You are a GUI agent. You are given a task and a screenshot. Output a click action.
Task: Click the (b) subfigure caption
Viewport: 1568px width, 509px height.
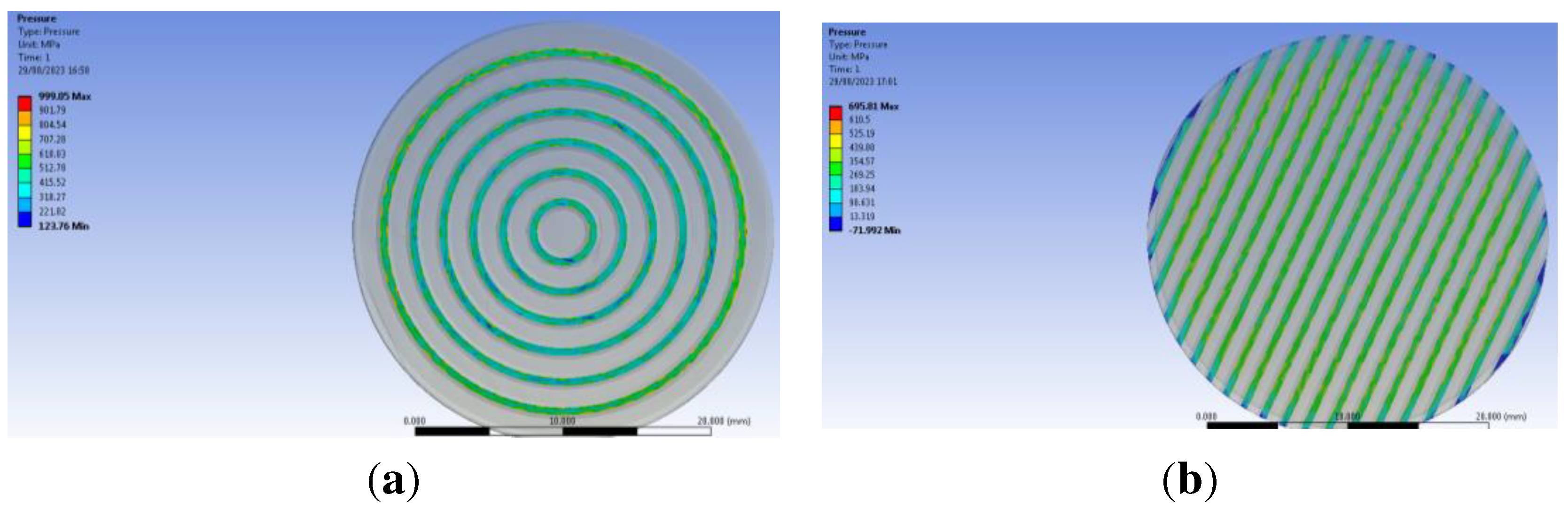coord(1189,480)
